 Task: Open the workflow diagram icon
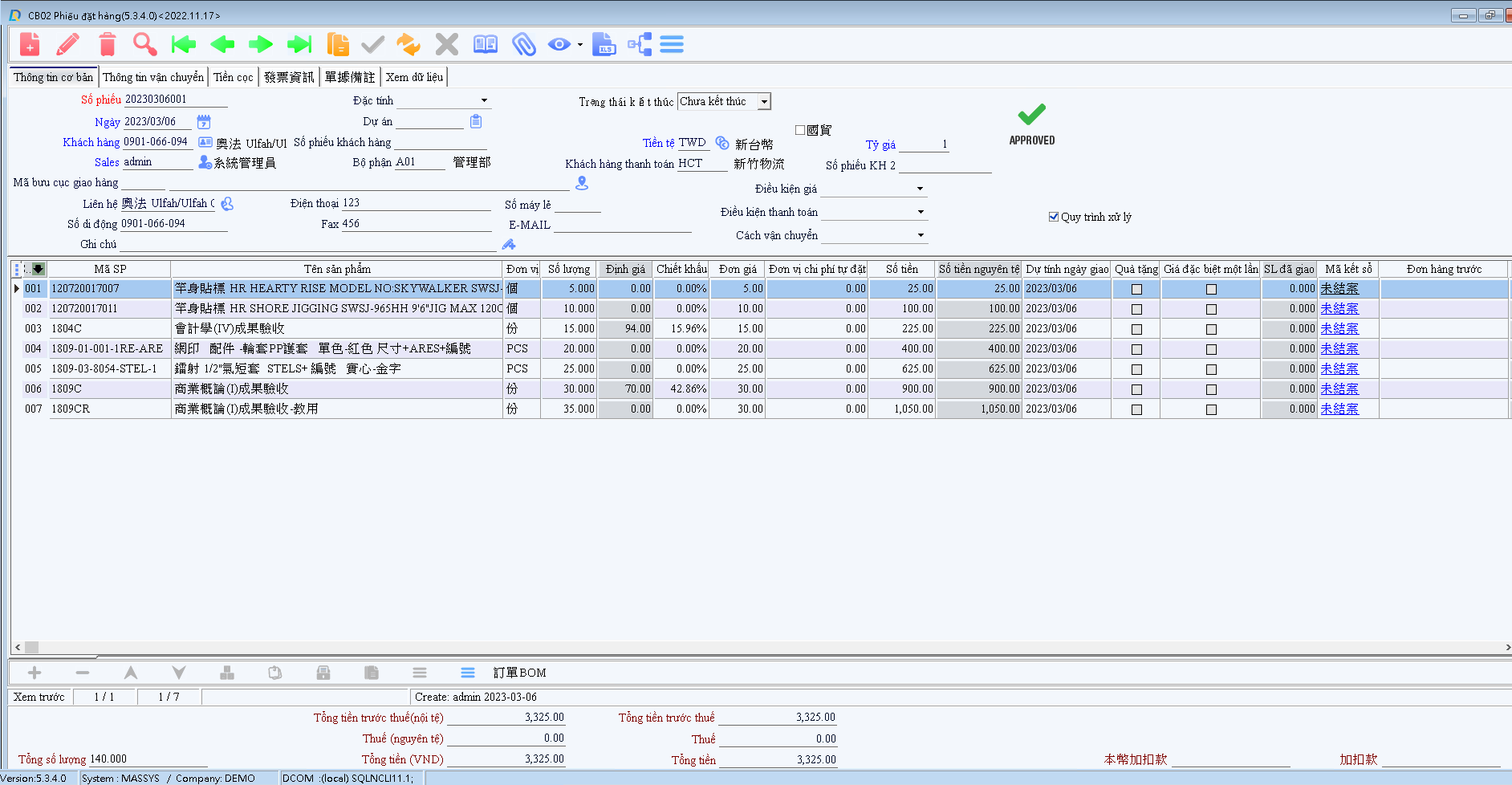(640, 44)
